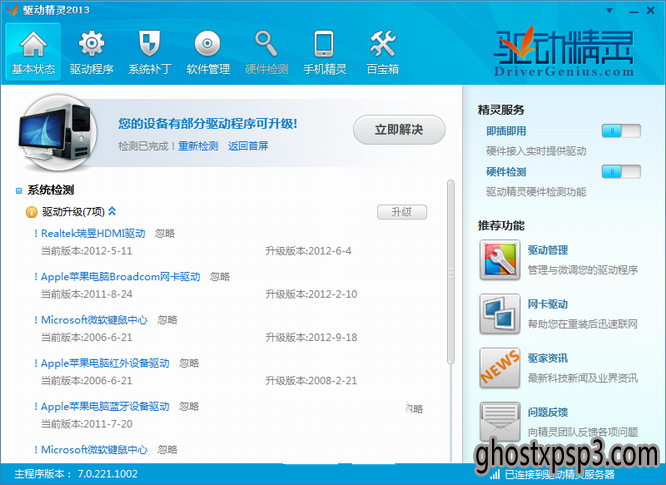This screenshot has height=485, width=666.
Task: Open the 网卡驱动 link
Action: click(x=548, y=304)
